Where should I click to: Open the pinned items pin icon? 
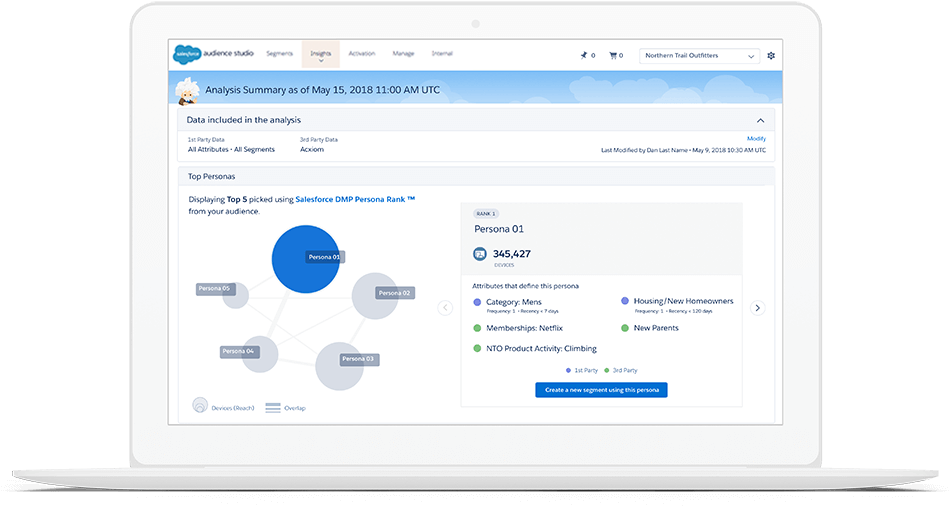pyautogui.click(x=585, y=55)
